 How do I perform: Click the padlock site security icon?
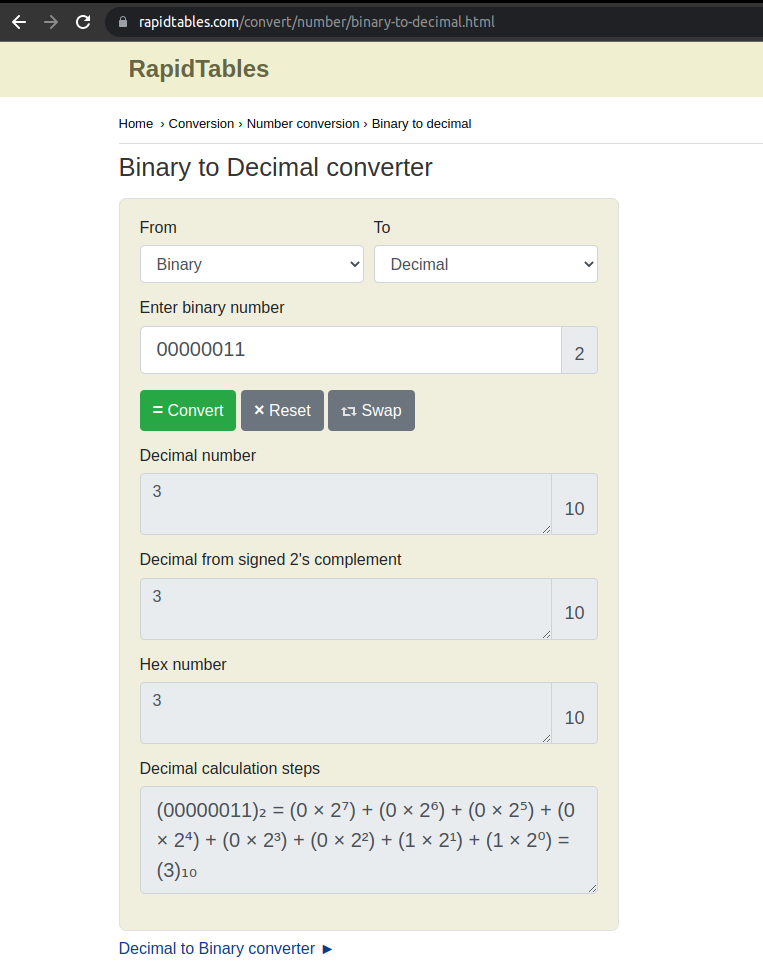123,21
